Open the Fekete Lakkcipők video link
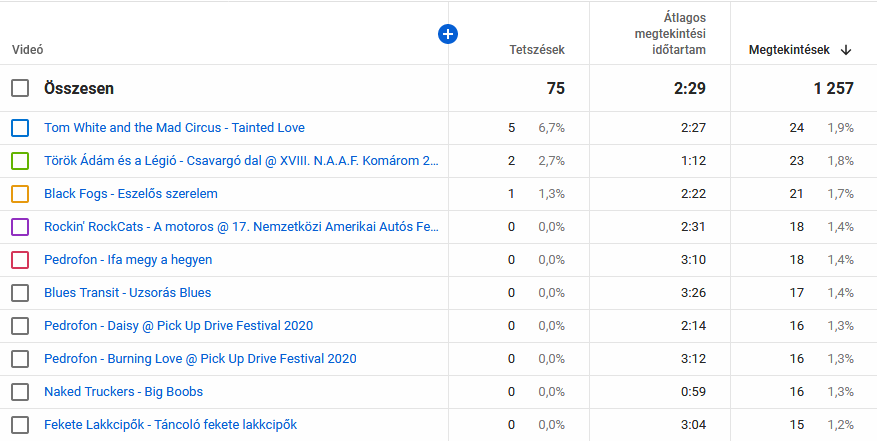This screenshot has height=441, width=877. pyautogui.click(x=171, y=425)
